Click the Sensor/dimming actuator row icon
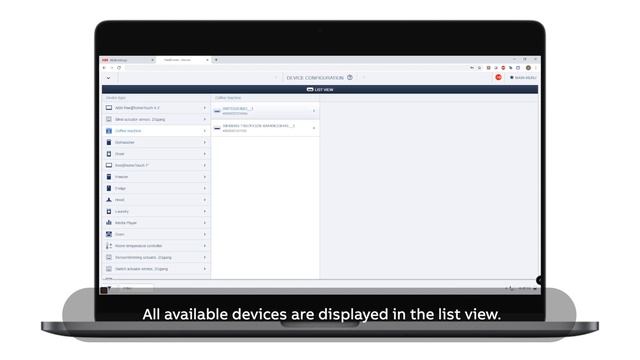 (109, 258)
